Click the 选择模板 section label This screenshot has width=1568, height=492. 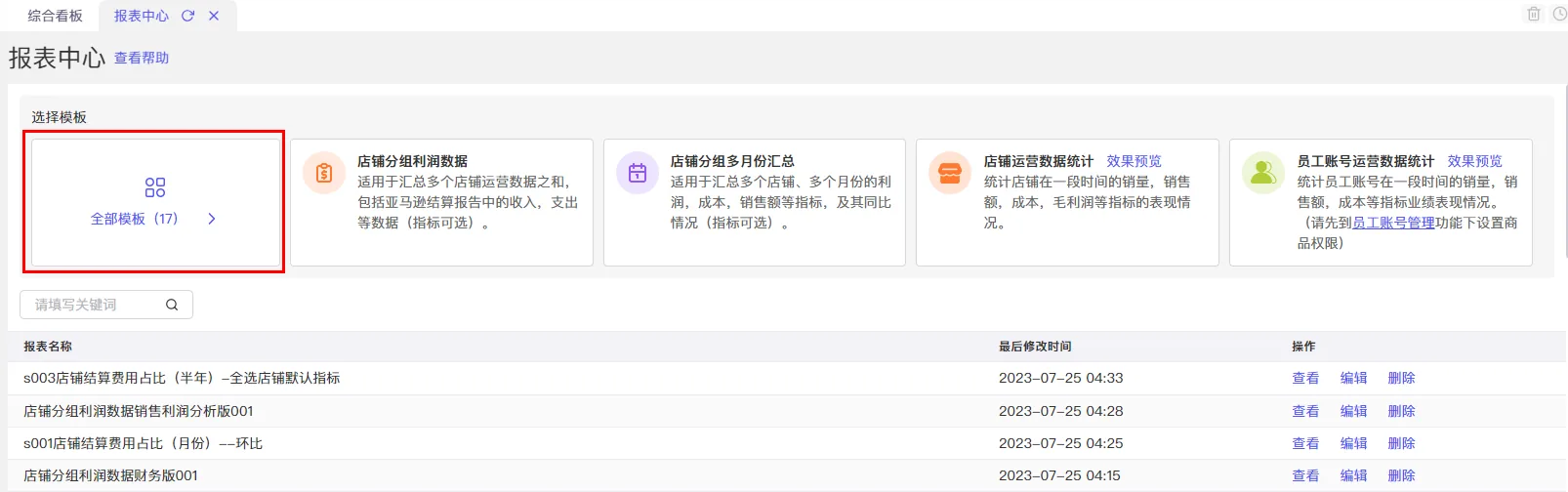coord(59,117)
